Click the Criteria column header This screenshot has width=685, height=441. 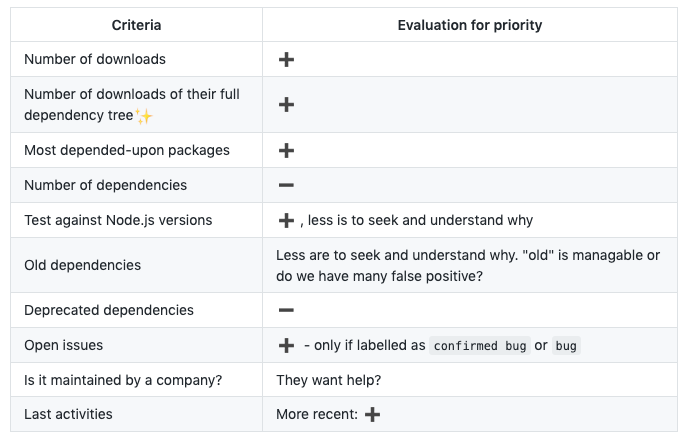pyautogui.click(x=136, y=25)
